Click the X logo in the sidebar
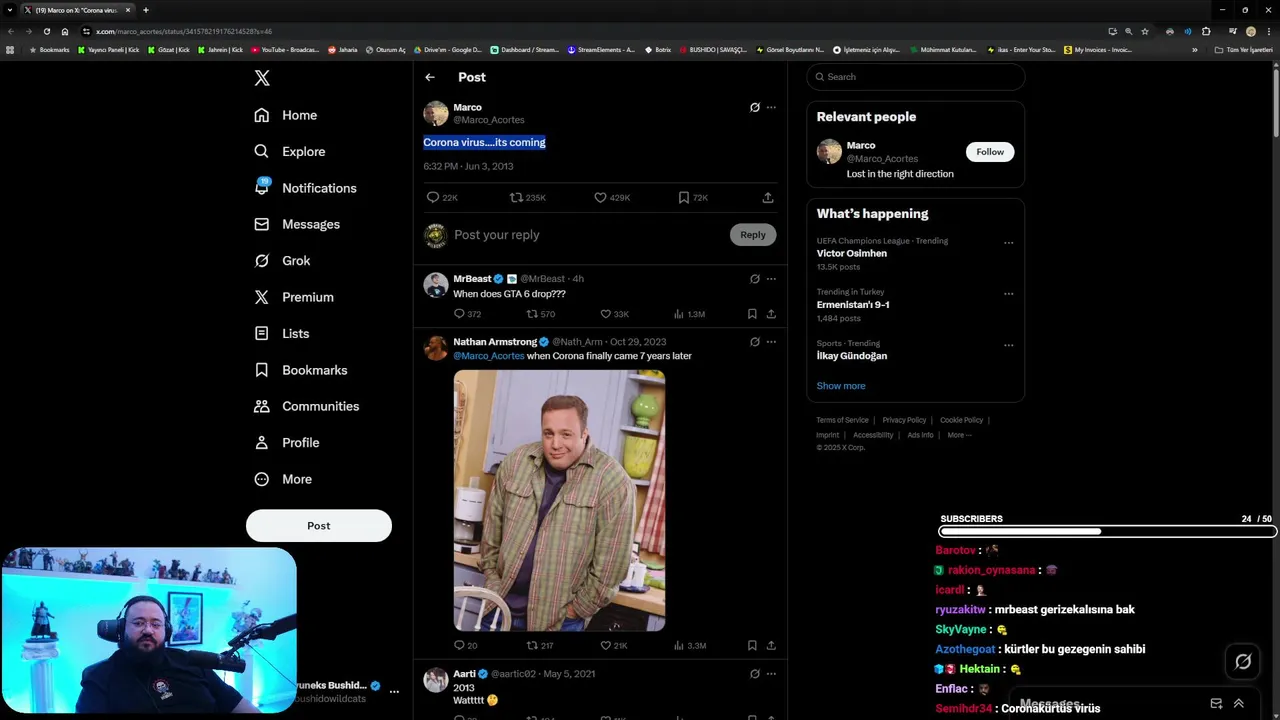This screenshot has width=1280, height=720. pos(262,78)
